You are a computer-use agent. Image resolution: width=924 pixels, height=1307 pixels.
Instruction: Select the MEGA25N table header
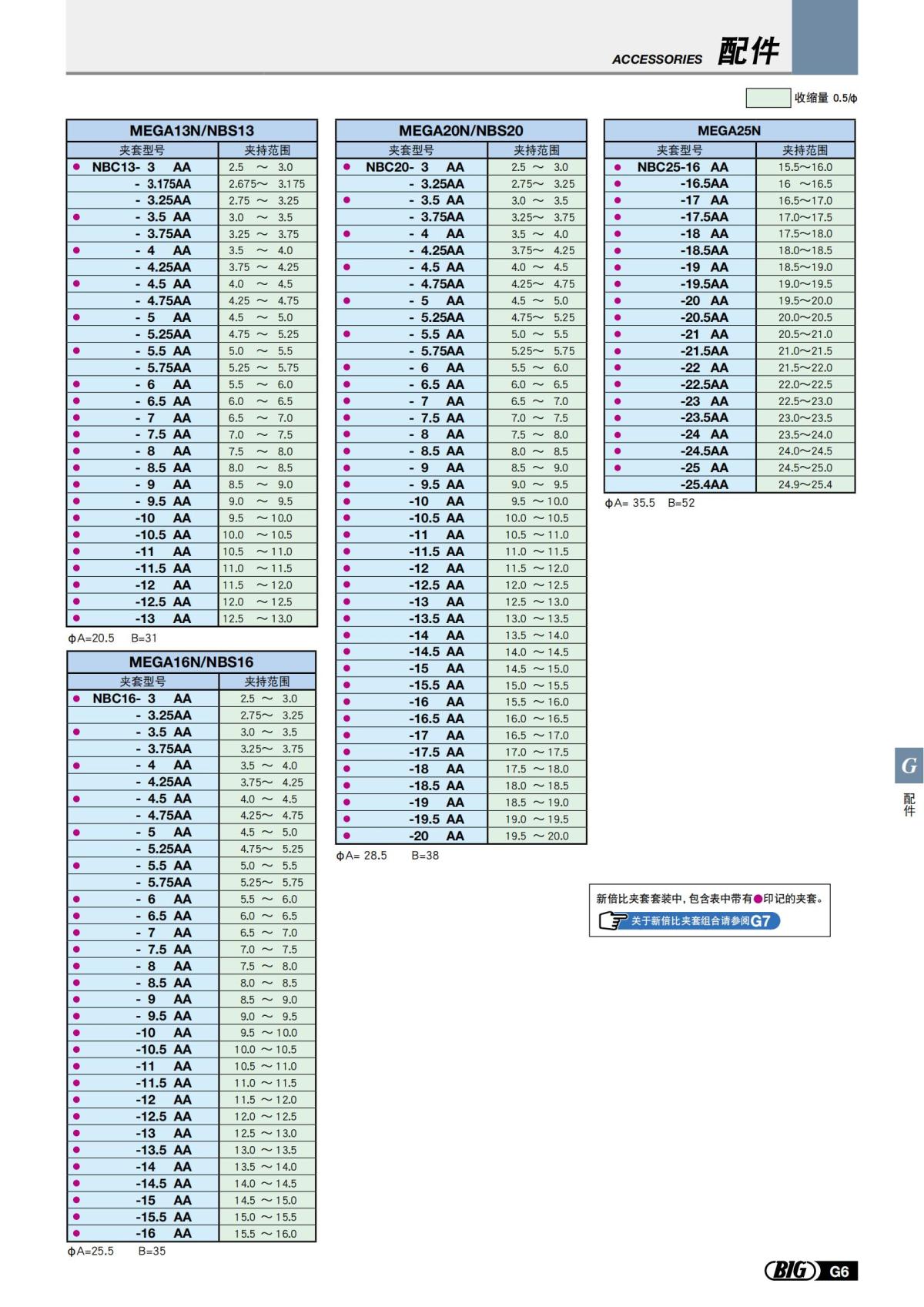(x=729, y=130)
